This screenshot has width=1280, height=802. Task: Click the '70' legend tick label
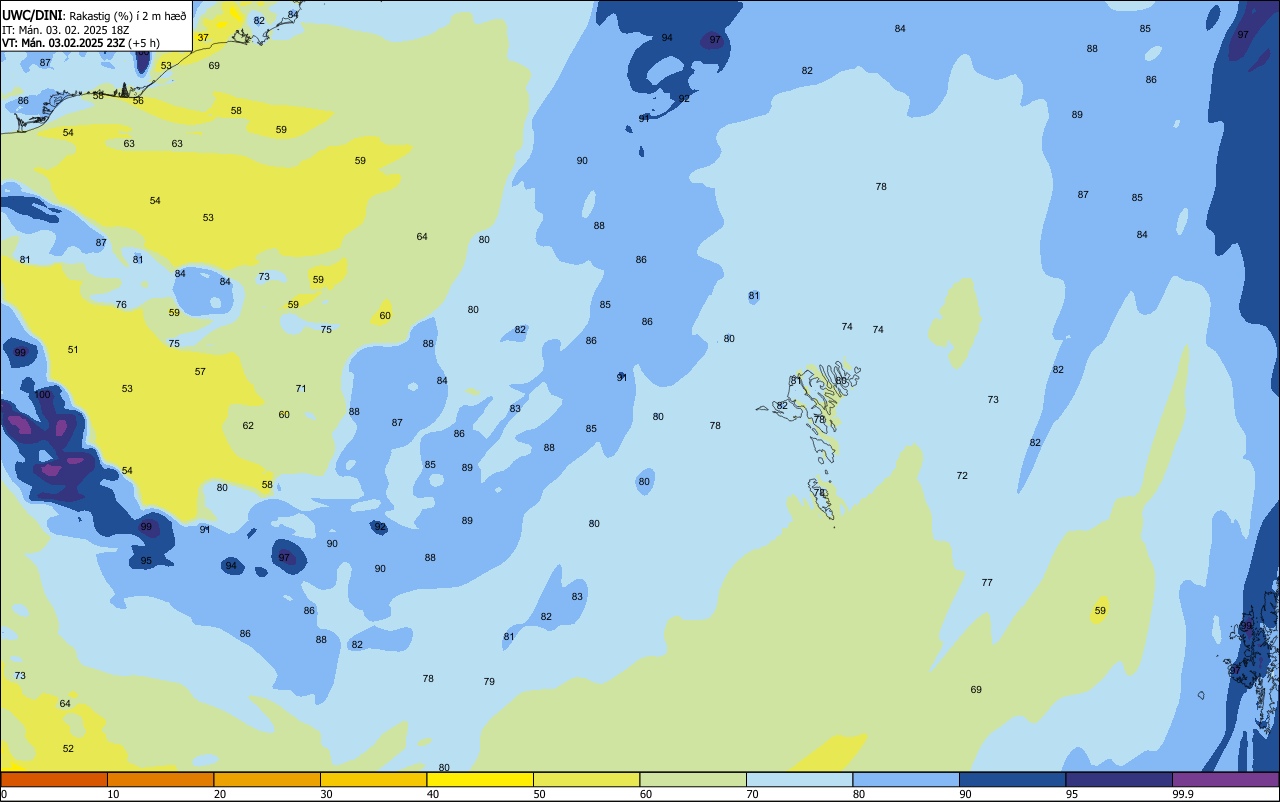click(752, 794)
